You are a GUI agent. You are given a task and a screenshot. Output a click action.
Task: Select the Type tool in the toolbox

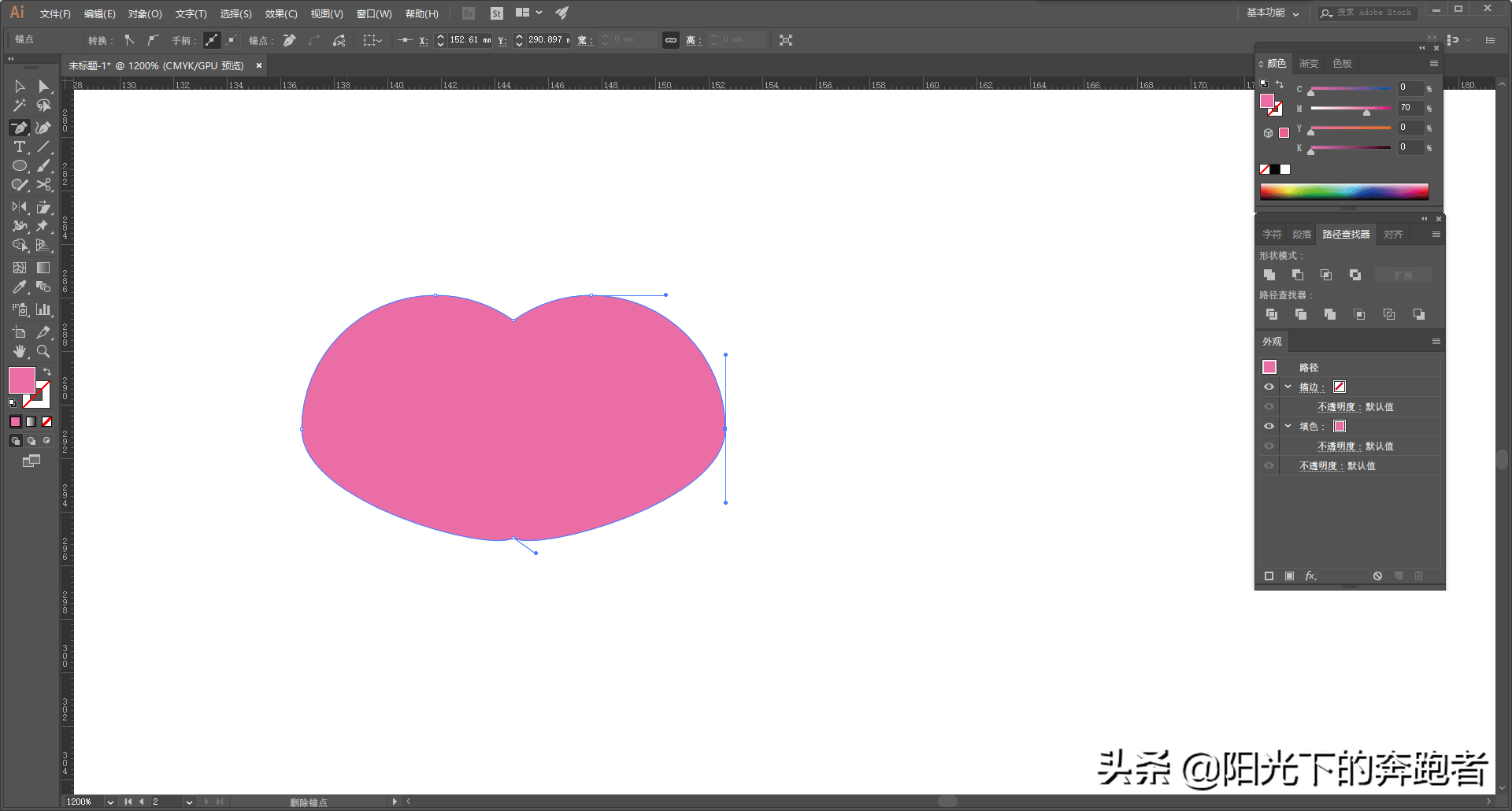click(19, 147)
